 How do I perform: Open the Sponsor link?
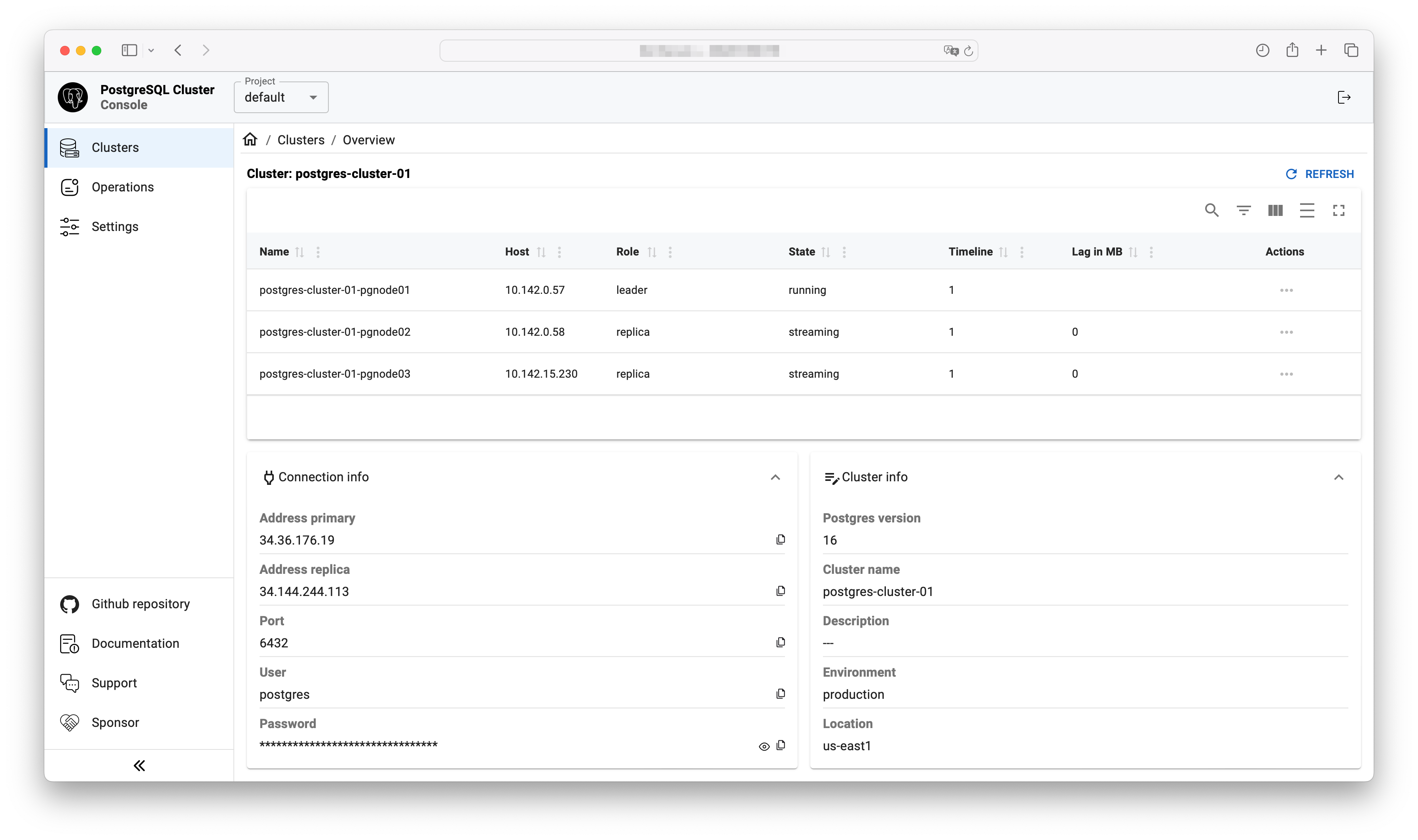139,723
